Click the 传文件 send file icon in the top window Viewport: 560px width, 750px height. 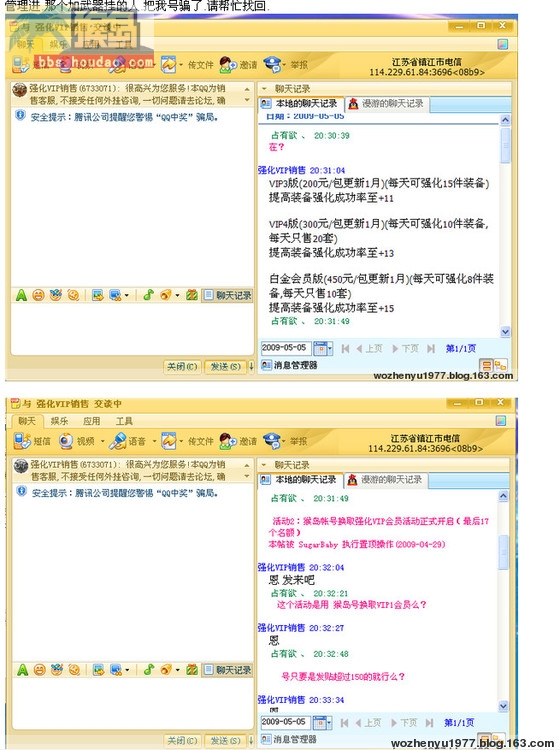click(x=168, y=64)
